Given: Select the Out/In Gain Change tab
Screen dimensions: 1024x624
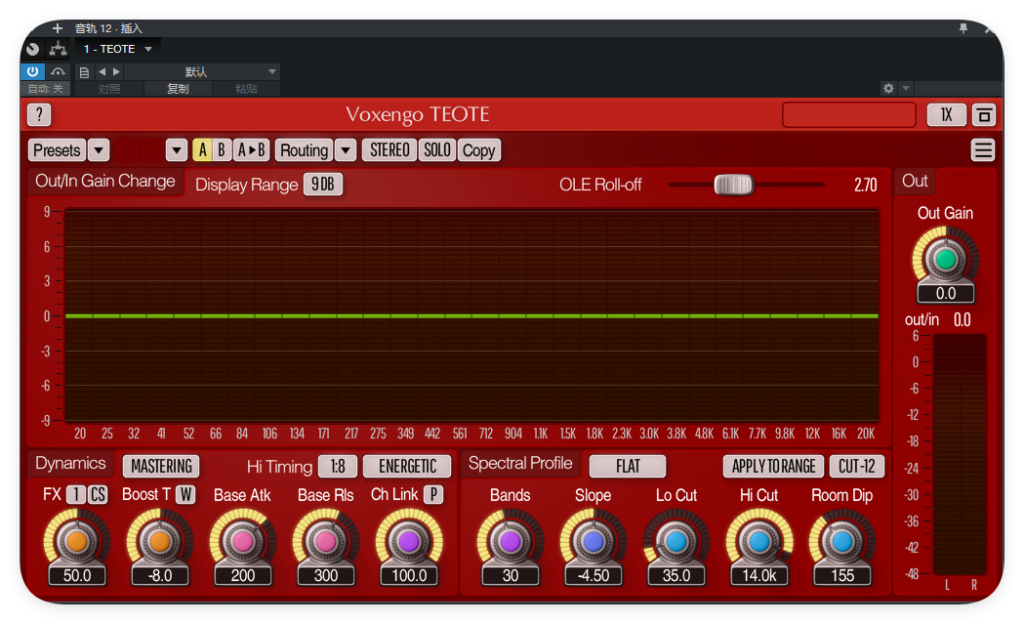Looking at the screenshot, I should (x=105, y=181).
